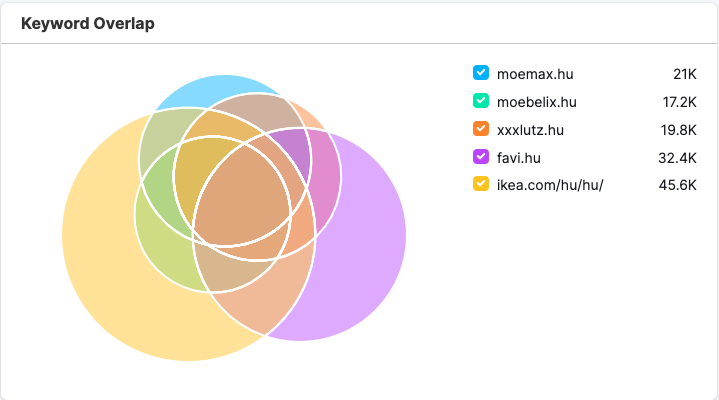Click the 17.2K keyword count
The height and width of the screenshot is (400, 719).
coord(680,102)
